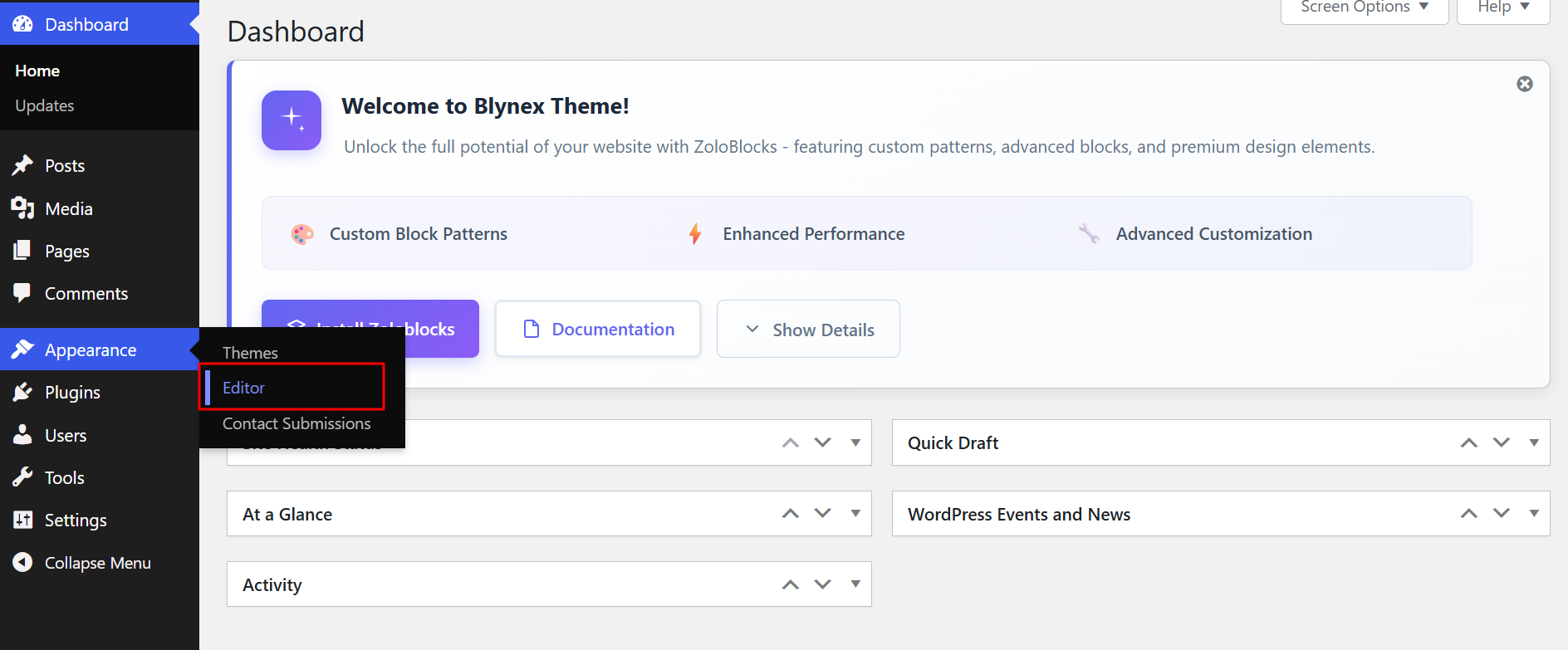Viewport: 1568px width, 650px height.
Task: Click the Welcome to Blynex Theme heading
Action: point(485,106)
